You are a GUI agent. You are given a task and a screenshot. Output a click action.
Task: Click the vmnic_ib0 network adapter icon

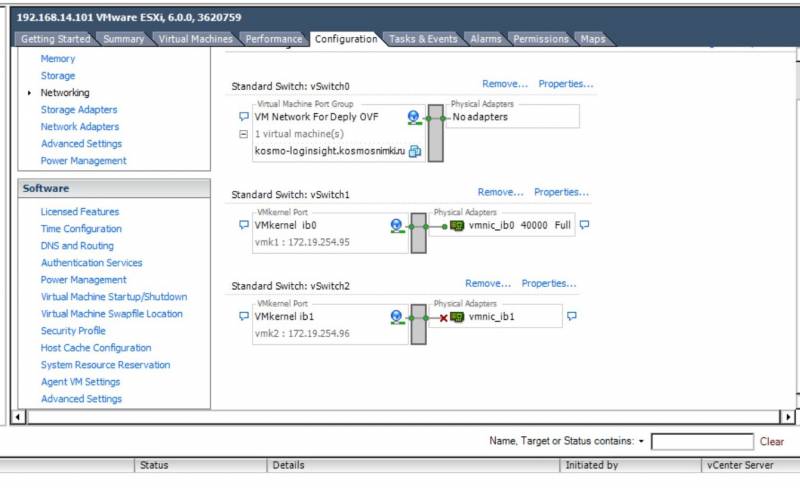457,225
